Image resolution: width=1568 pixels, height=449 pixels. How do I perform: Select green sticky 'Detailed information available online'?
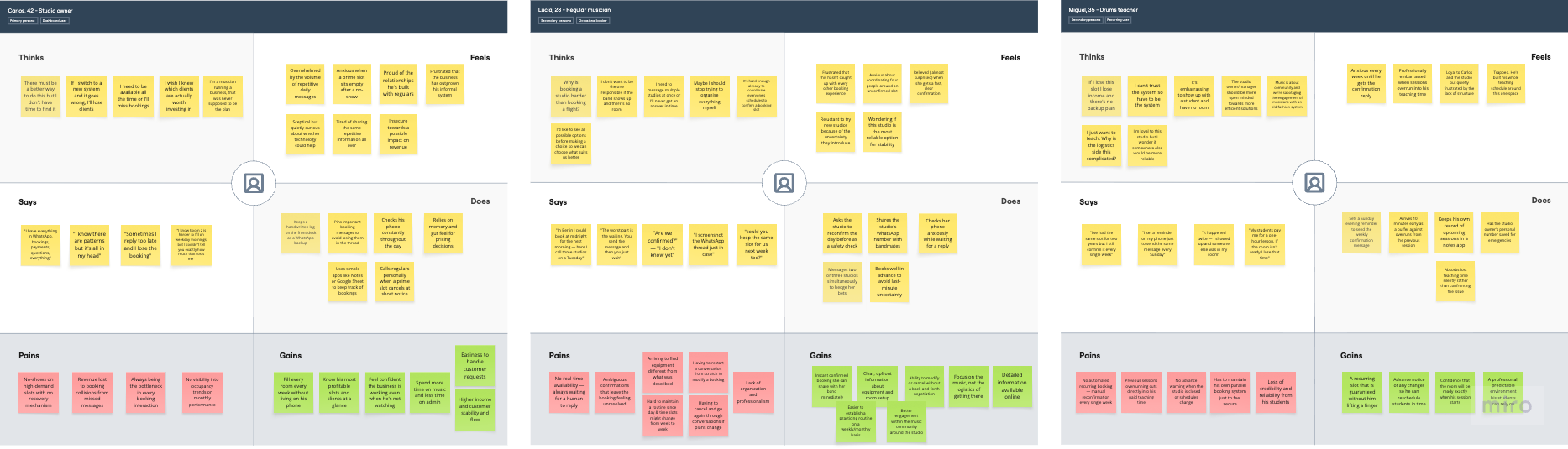1012,386
